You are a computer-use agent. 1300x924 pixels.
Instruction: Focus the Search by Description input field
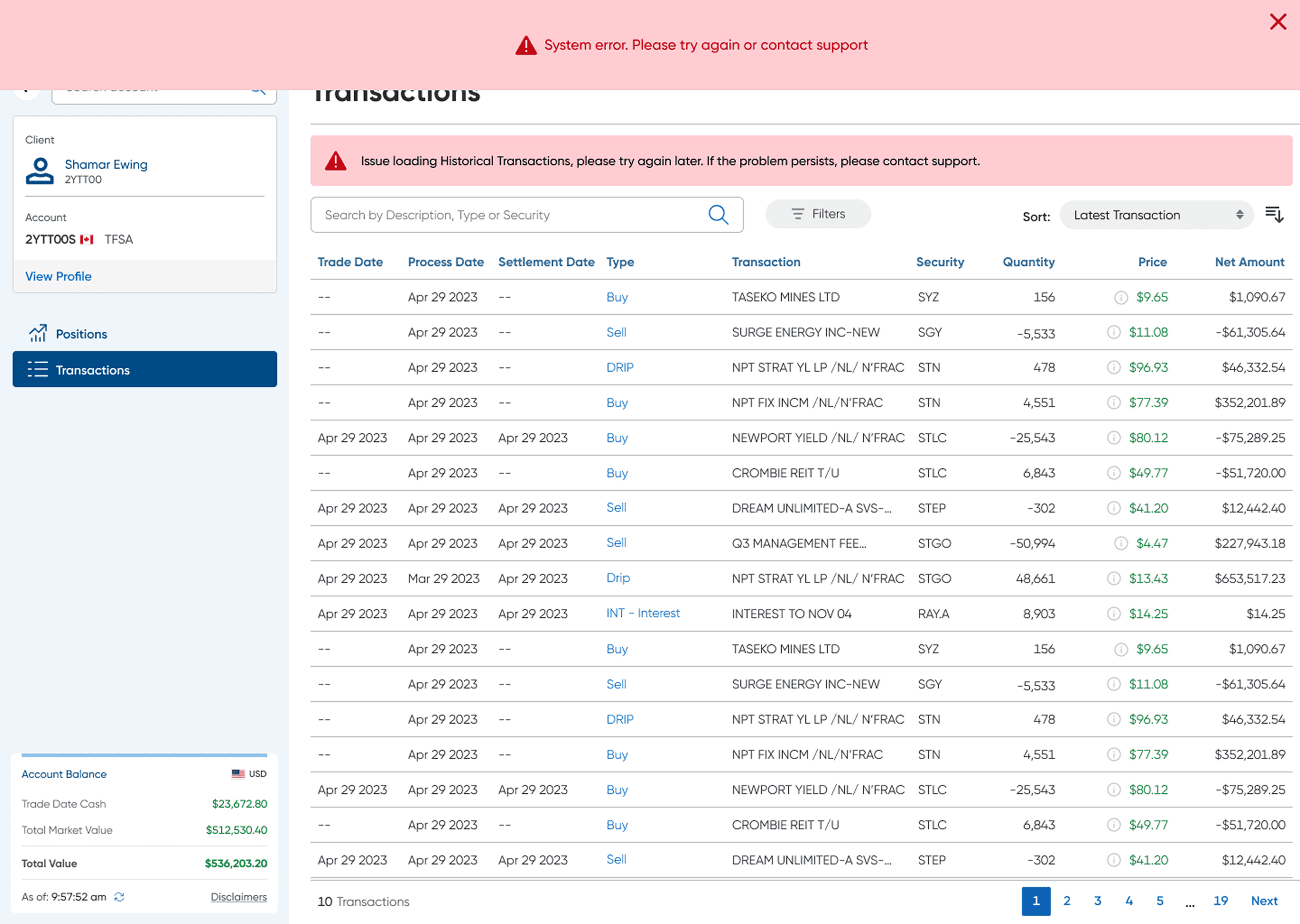coord(526,215)
